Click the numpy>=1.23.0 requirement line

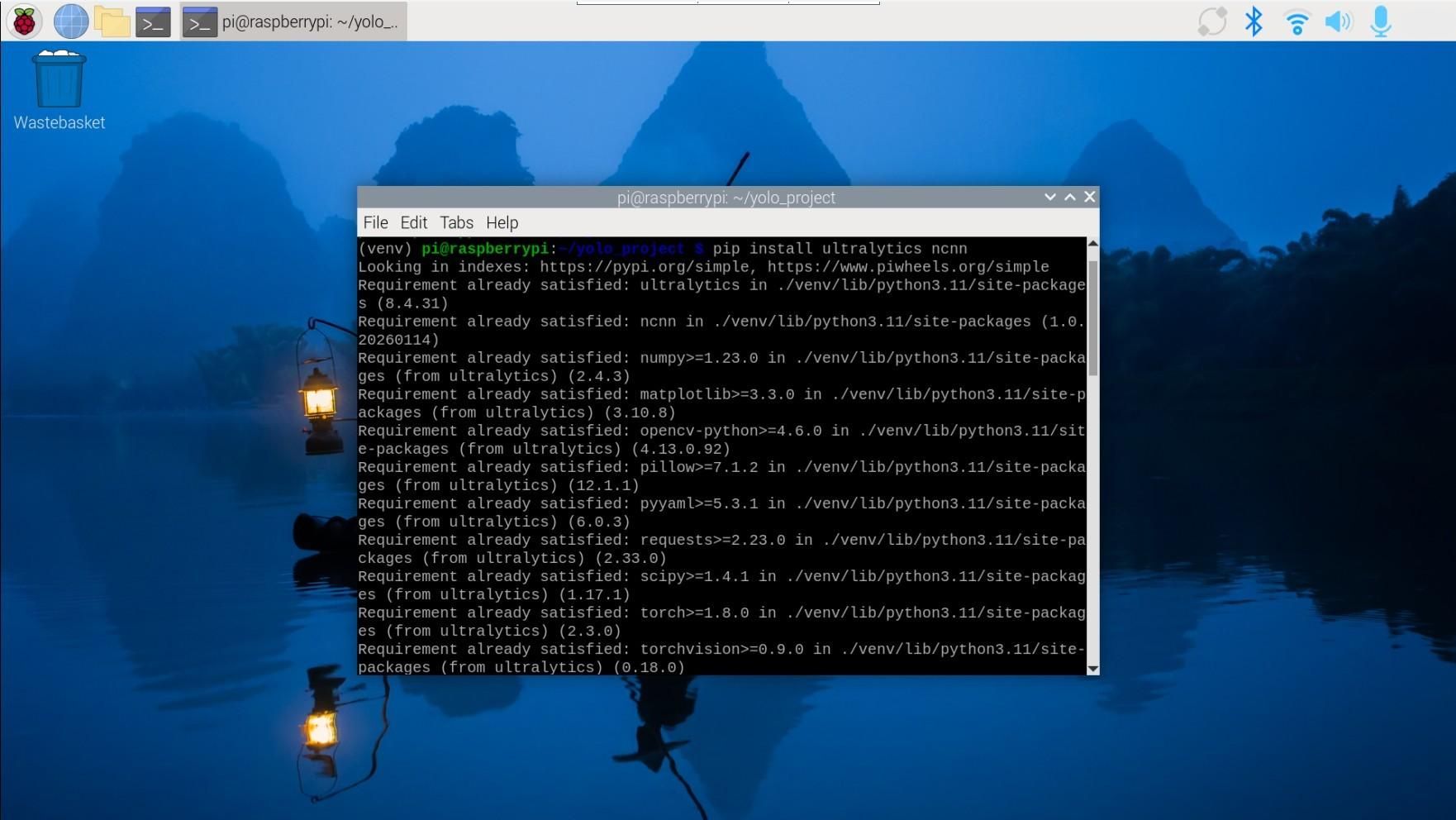point(721,367)
